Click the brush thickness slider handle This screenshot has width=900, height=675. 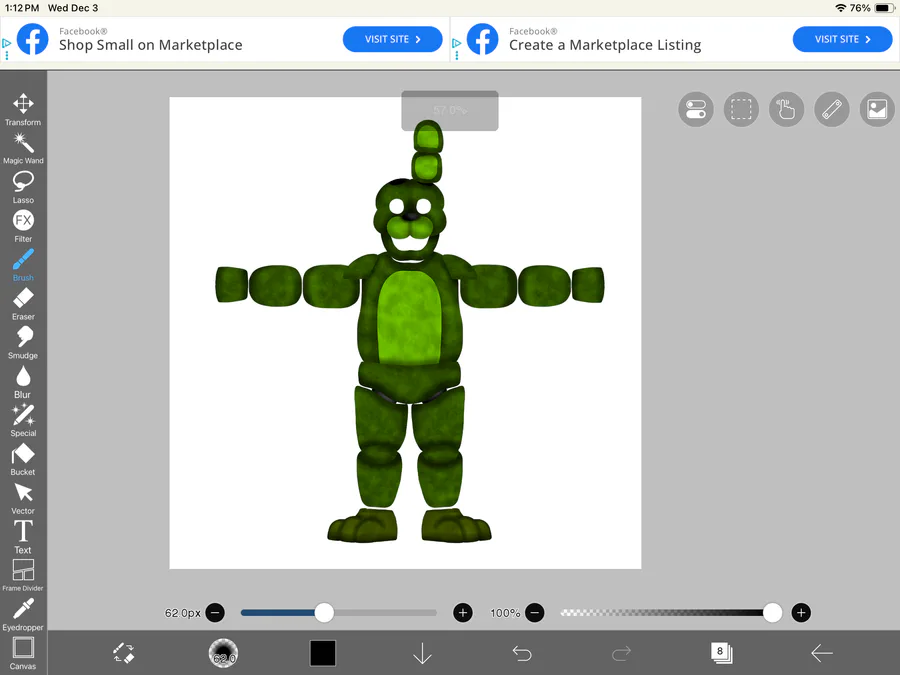click(324, 612)
